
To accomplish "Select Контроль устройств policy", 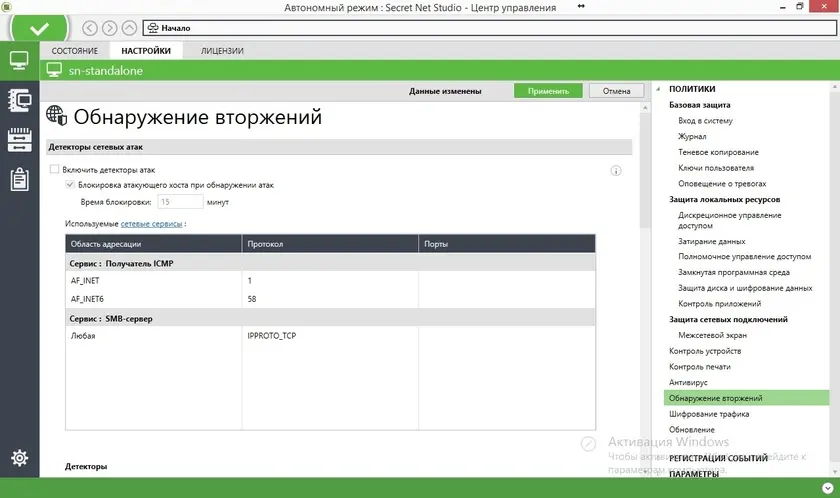I will click(704, 351).
